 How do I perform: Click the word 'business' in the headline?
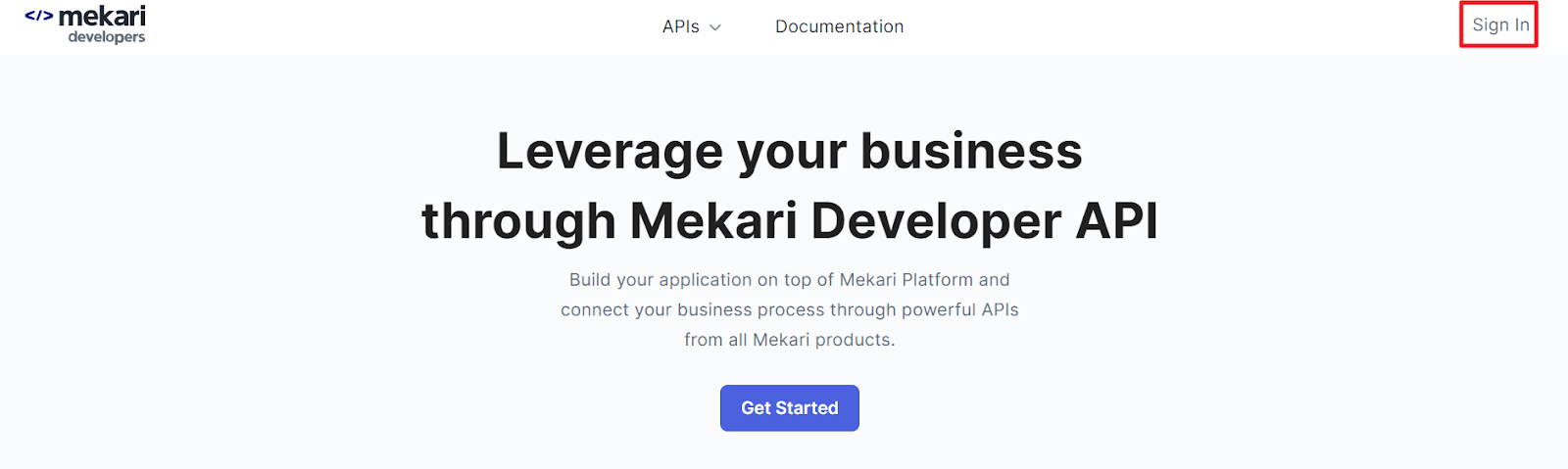tap(971, 152)
